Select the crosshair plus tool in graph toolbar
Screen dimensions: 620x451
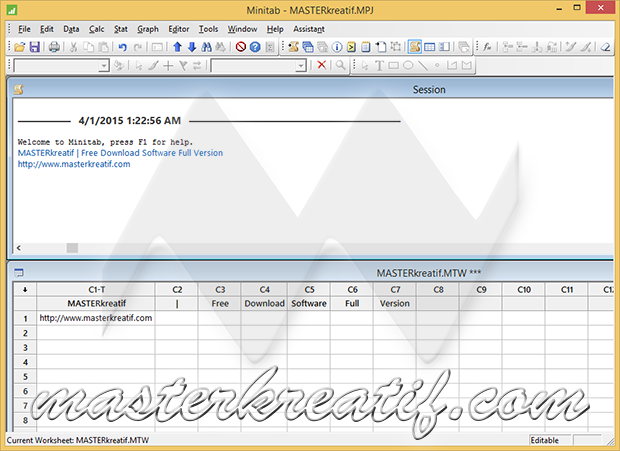point(168,66)
